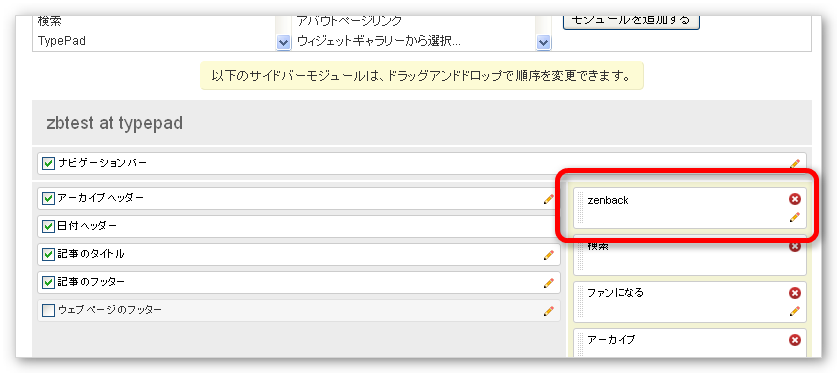Toggle the 日付ヘッダー checkbox
837x373 pixels.
tap(49, 227)
